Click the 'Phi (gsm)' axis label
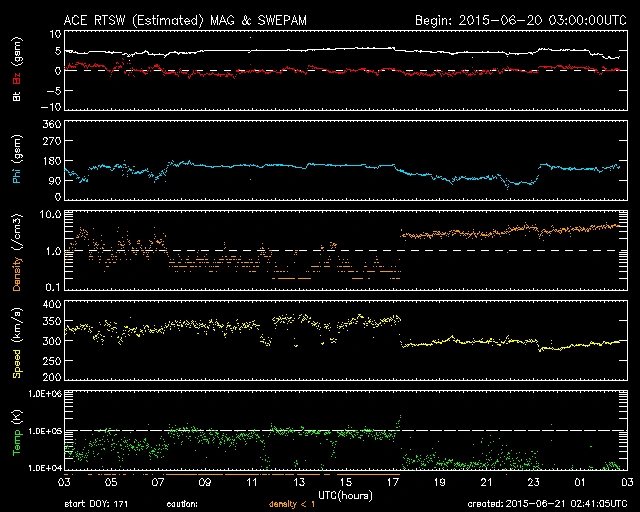This screenshot has width=640, height=512. (x=17, y=159)
